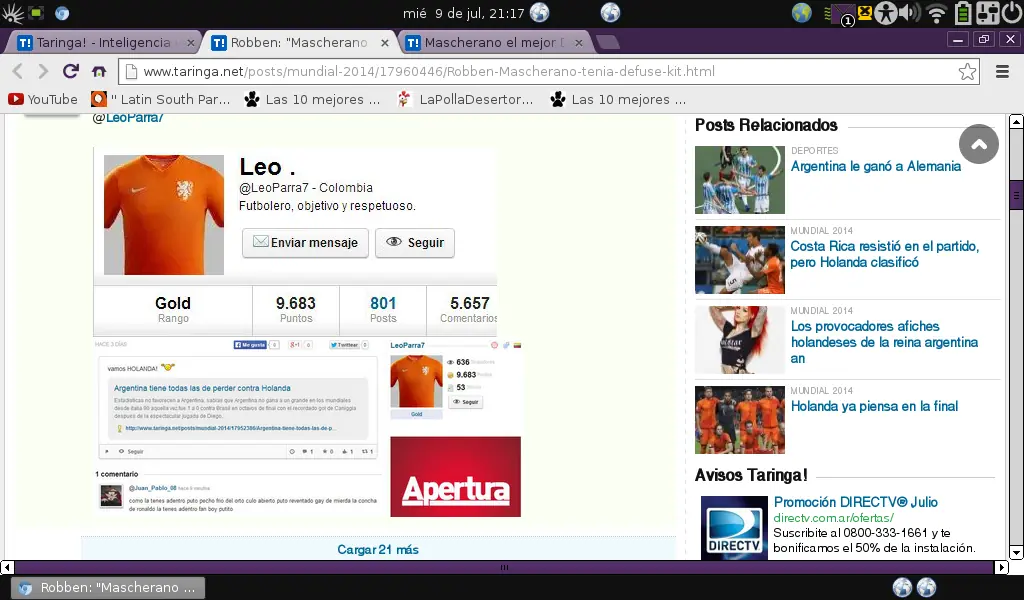1024x600 pixels.
Task: Open Los provocadores afiches holandeses post
Action: (884, 342)
